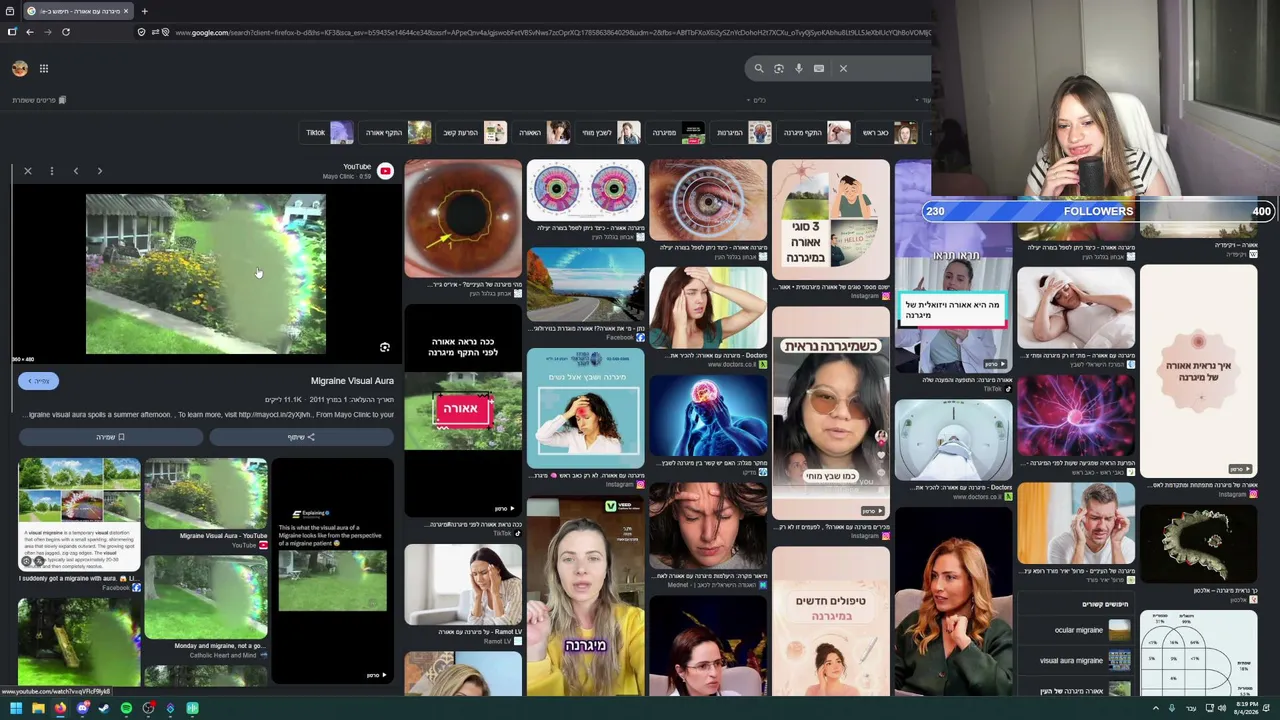Open Discord from the taskbar

coord(82,708)
